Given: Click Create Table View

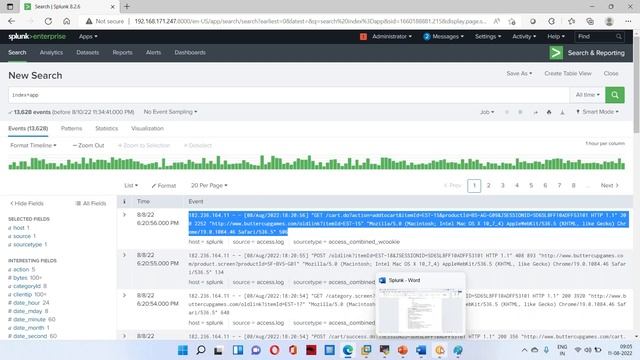Looking at the screenshot, I should click(568, 73).
